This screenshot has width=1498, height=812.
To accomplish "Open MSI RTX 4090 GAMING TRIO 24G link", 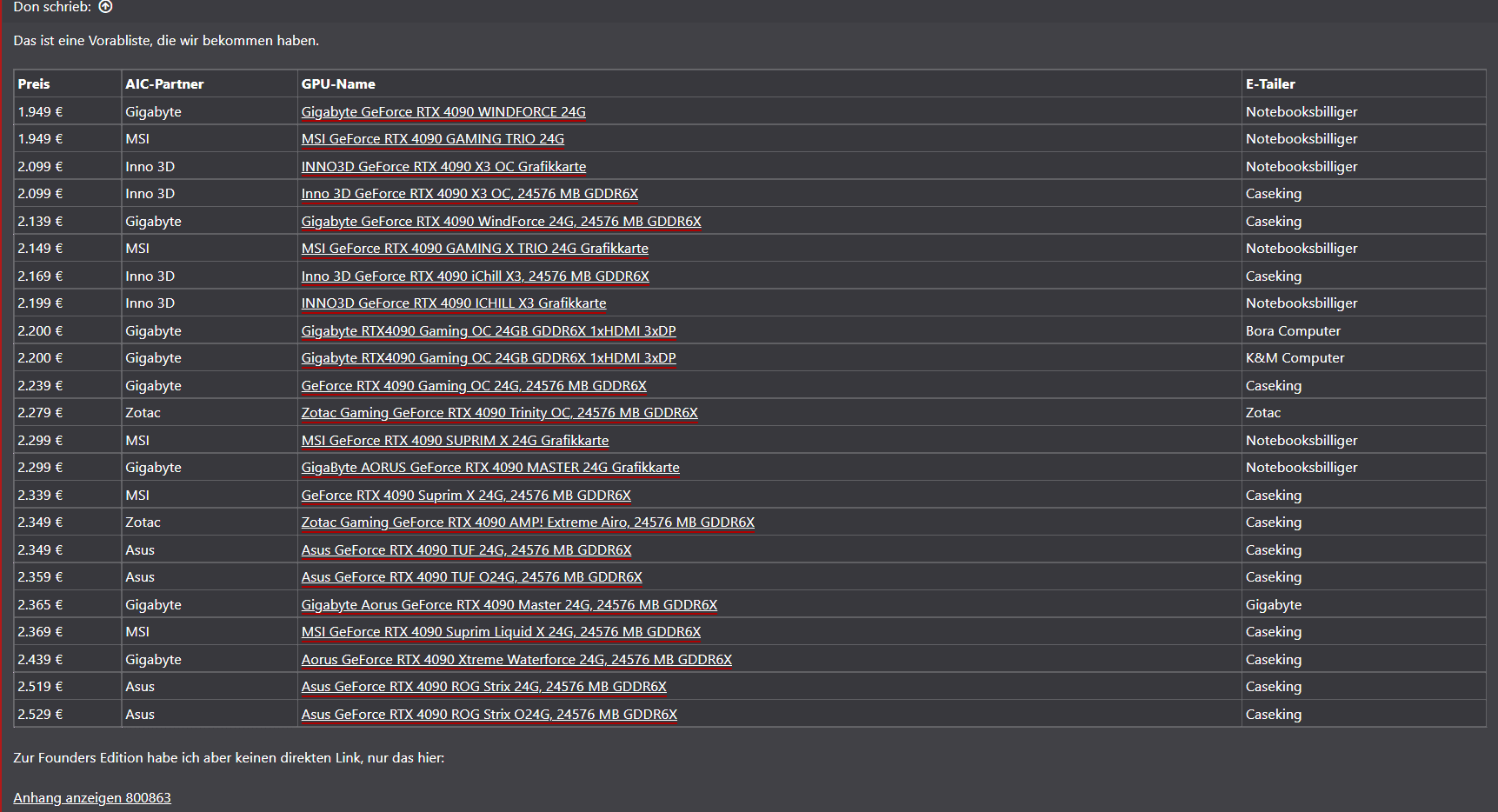I will (432, 139).
